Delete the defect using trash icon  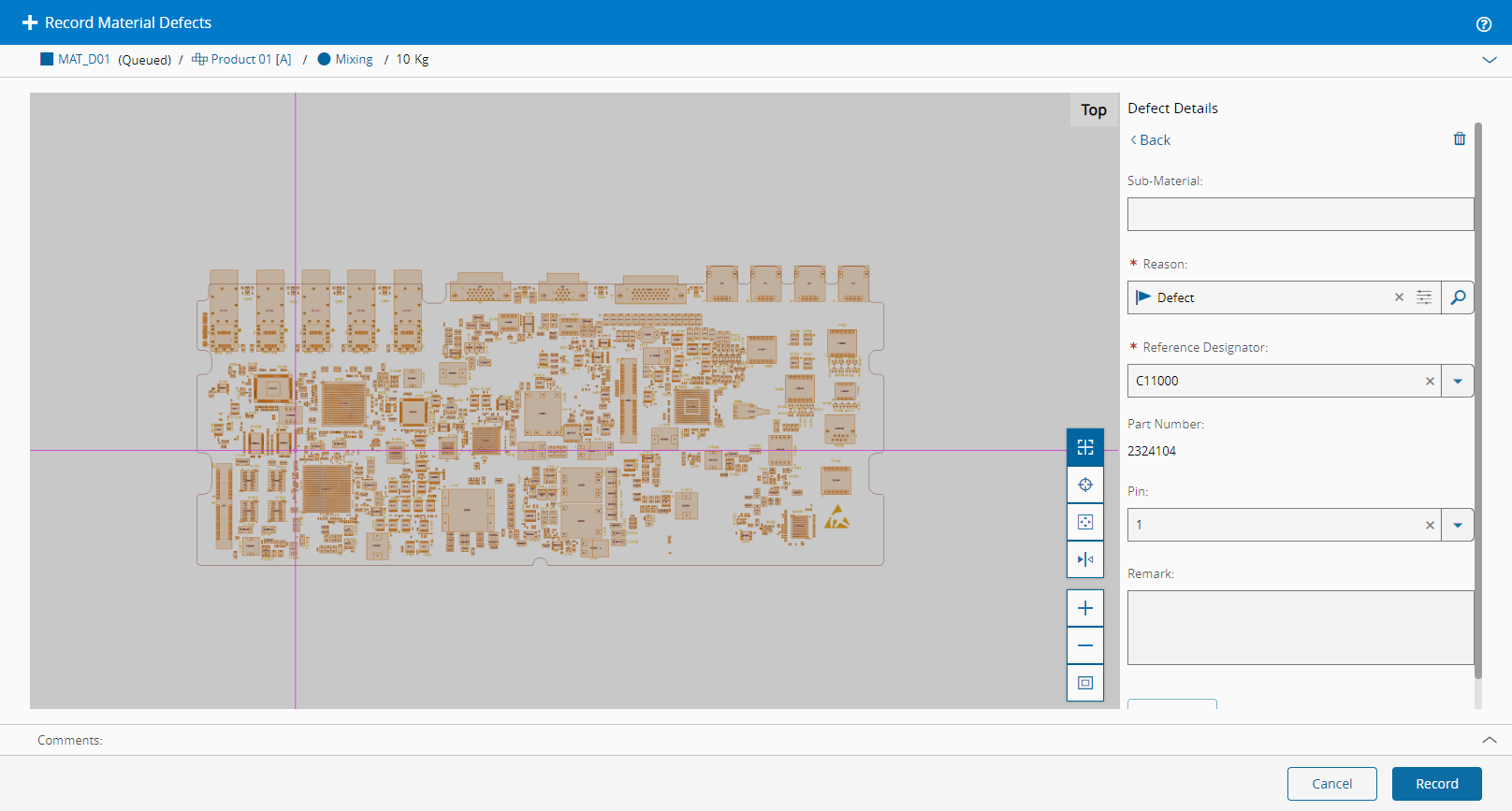[x=1459, y=139]
